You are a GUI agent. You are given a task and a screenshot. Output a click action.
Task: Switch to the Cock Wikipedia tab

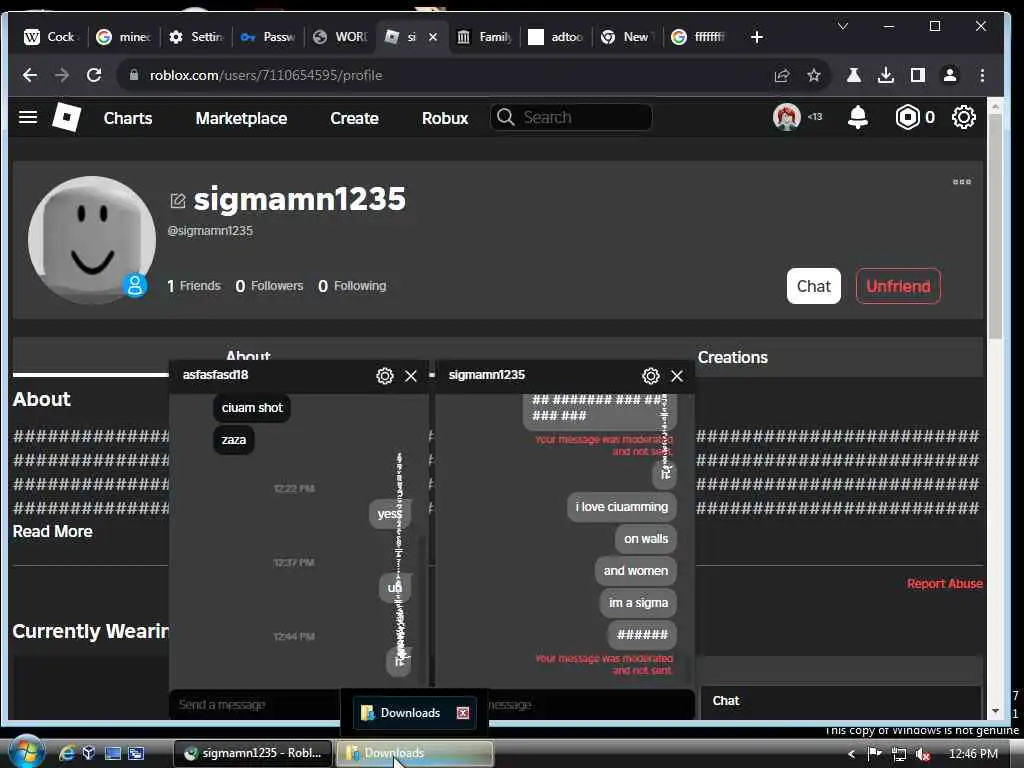[50, 37]
